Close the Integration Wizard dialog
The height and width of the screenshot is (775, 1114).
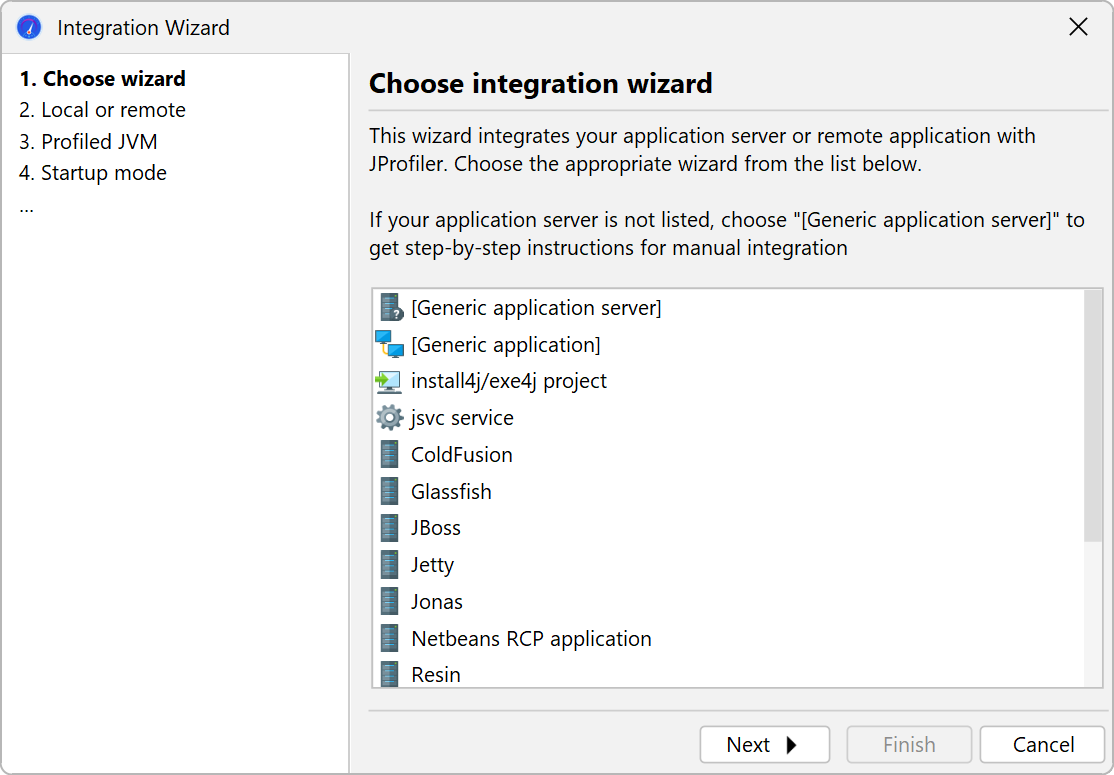click(x=1078, y=28)
